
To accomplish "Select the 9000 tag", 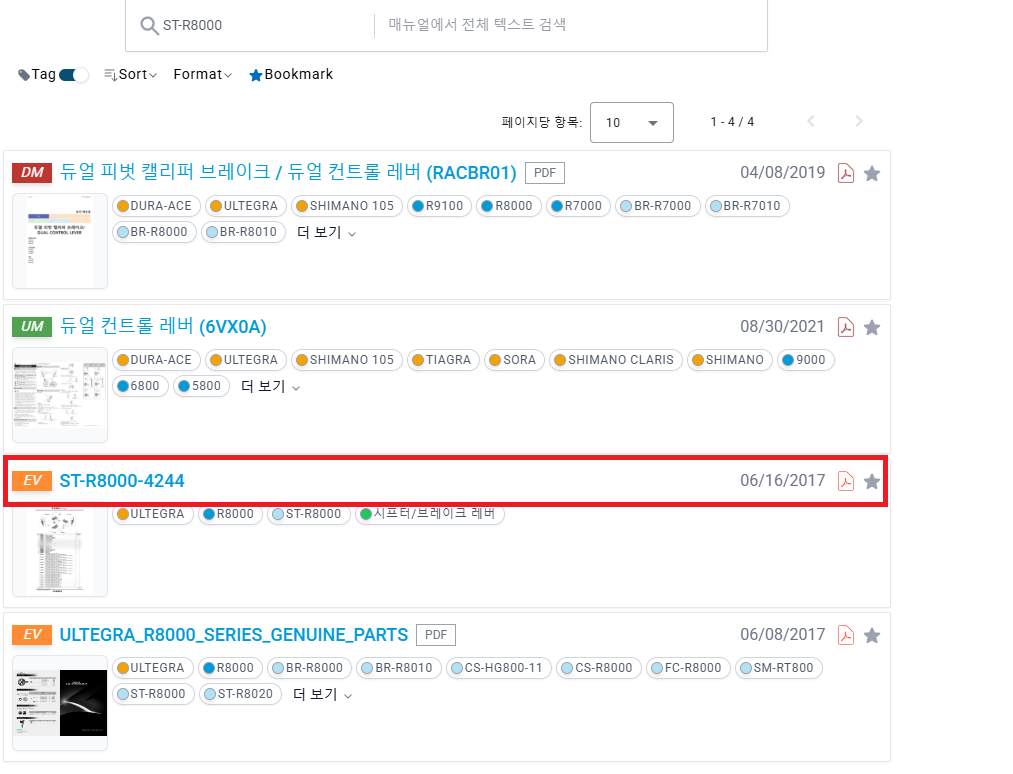I will point(806,359).
